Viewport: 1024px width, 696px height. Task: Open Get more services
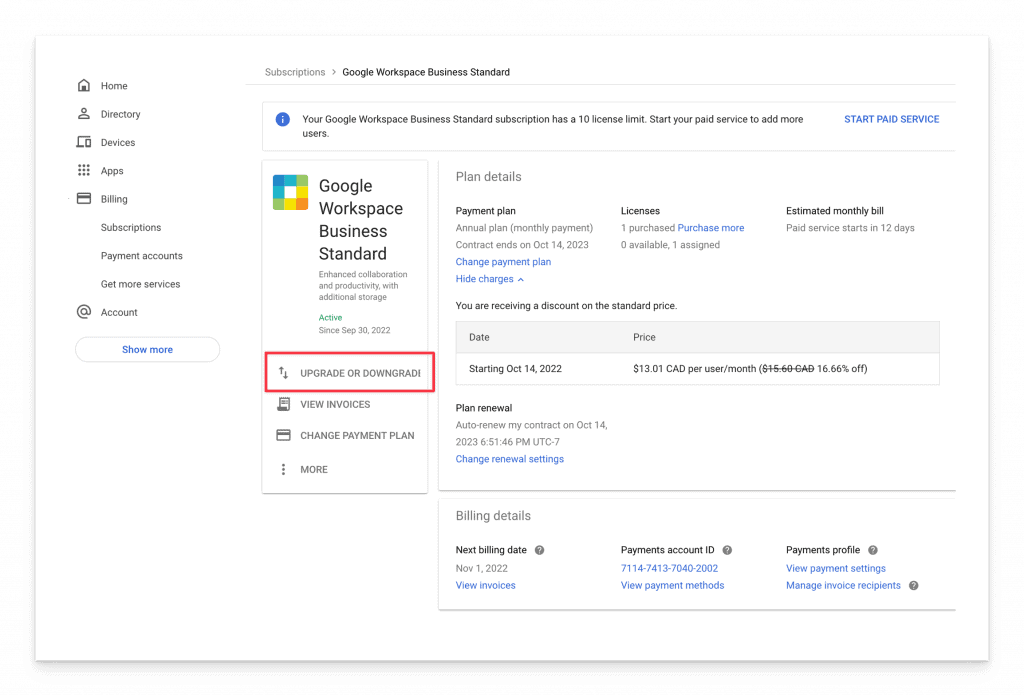[x=140, y=284]
